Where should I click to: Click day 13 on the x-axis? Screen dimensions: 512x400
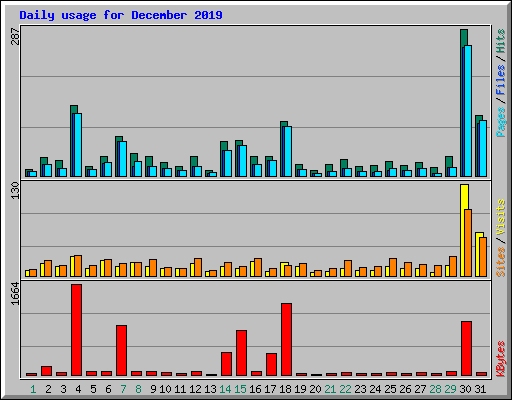click(210, 389)
